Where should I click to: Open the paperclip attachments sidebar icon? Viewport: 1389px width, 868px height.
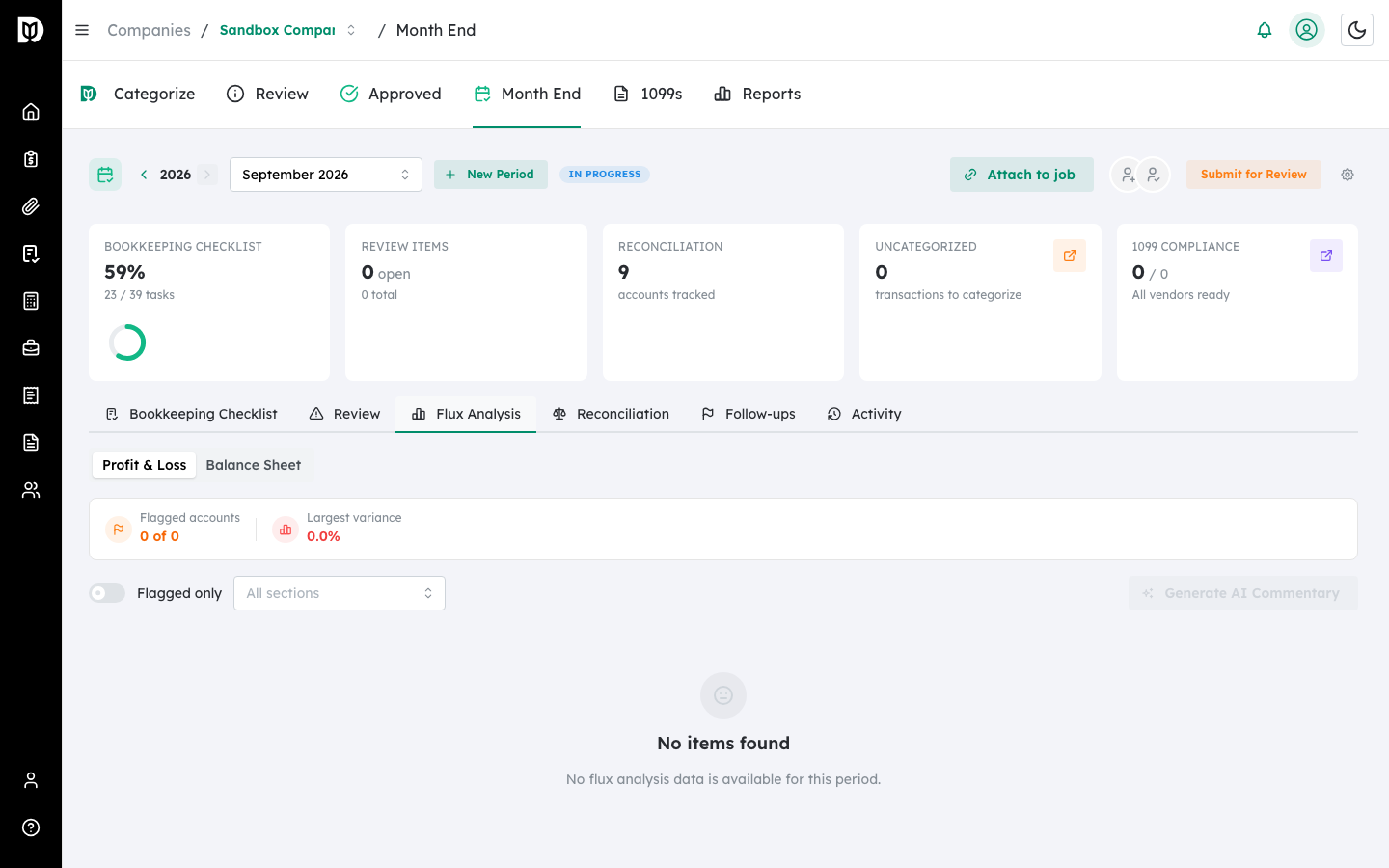coord(31,206)
